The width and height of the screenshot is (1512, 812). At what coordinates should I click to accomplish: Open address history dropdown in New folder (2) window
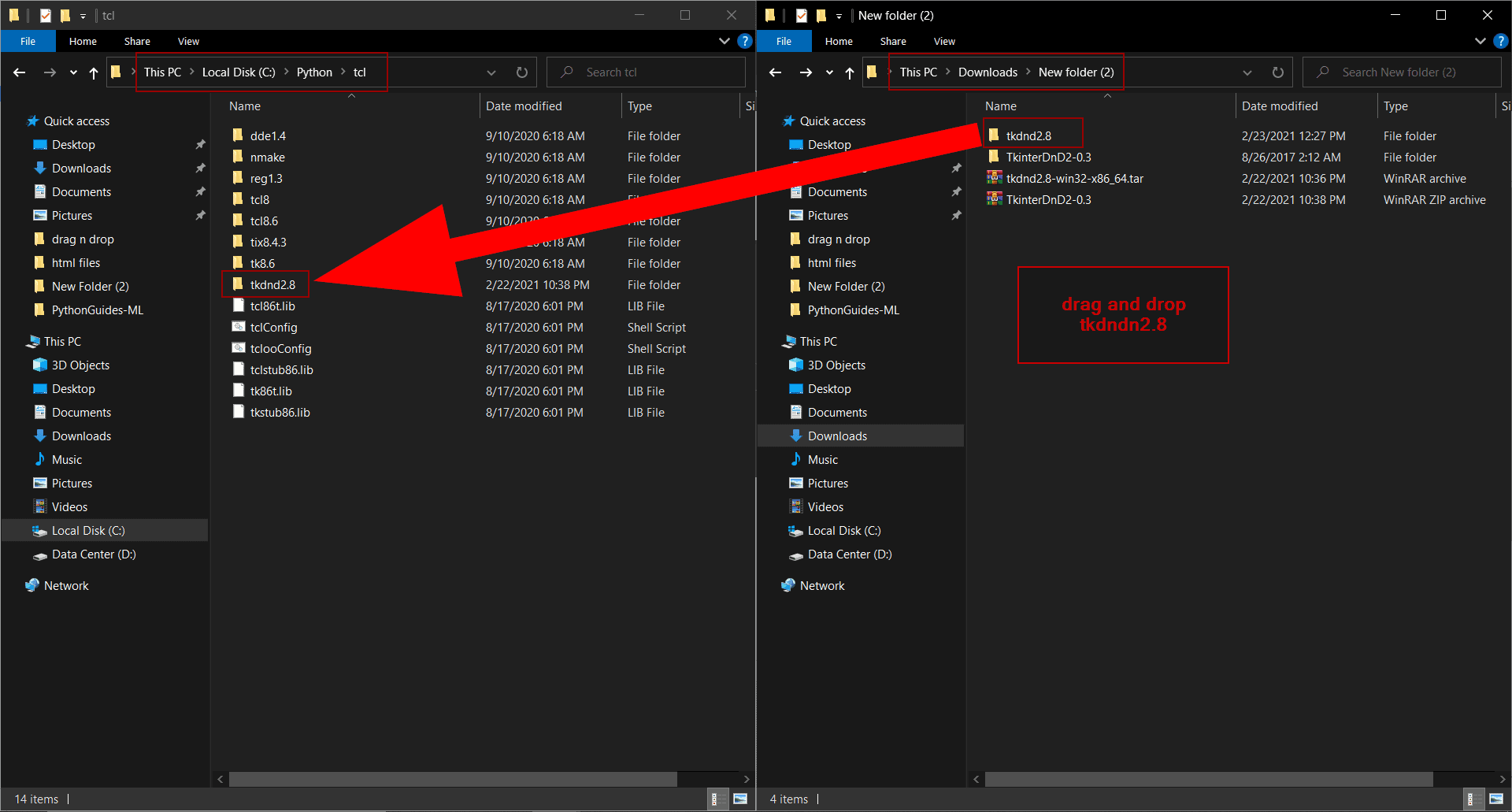coord(1247,72)
